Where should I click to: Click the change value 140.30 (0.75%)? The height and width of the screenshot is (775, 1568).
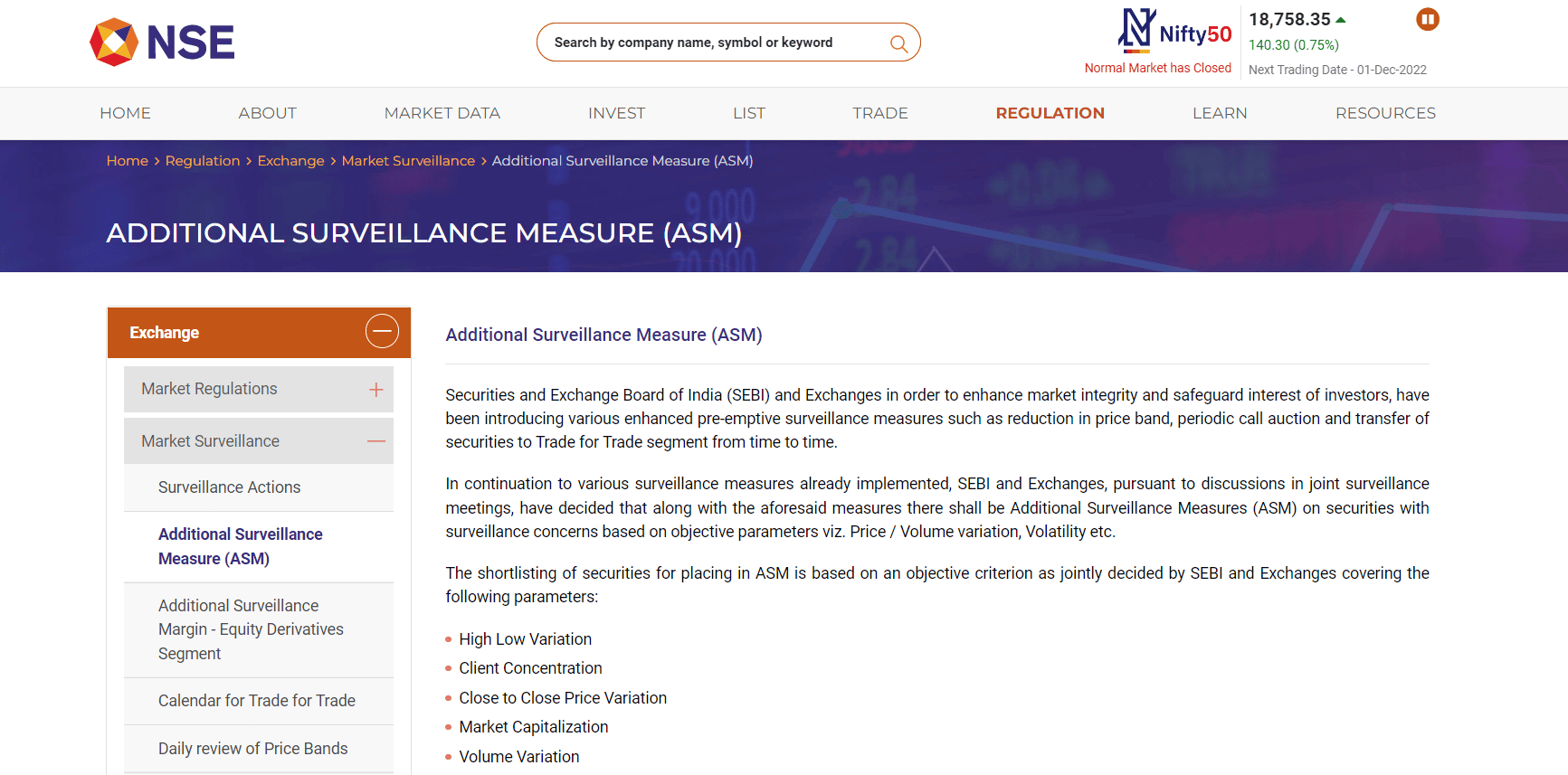(1294, 45)
